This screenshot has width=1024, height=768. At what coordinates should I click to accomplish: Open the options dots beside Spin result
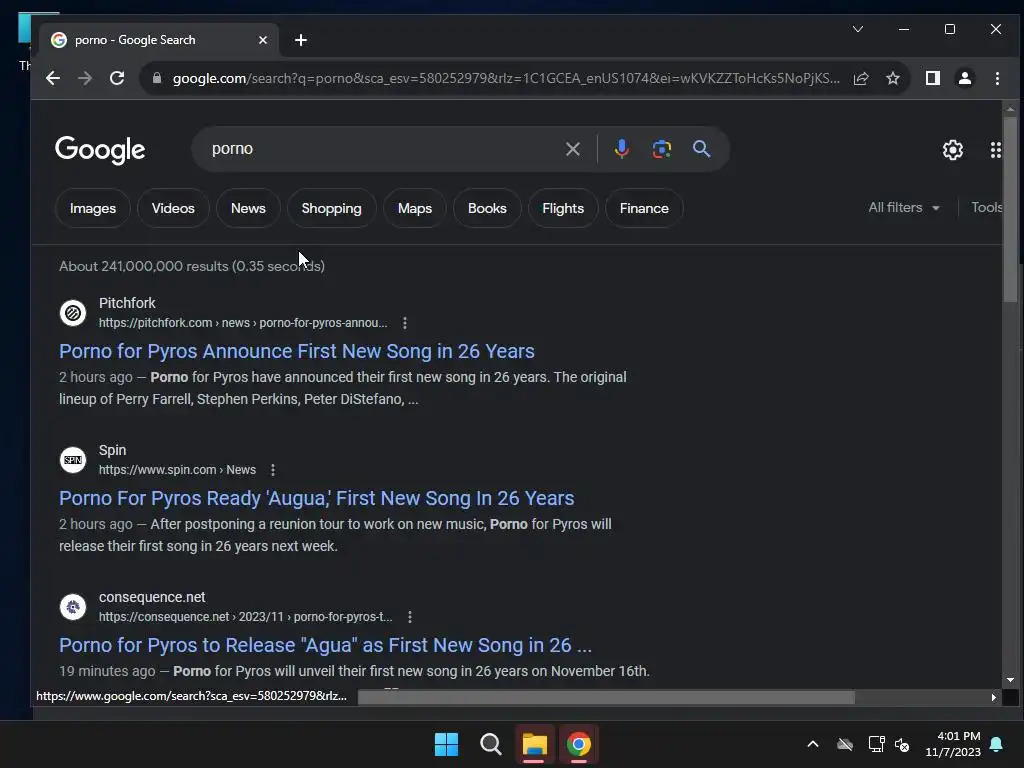(273, 470)
